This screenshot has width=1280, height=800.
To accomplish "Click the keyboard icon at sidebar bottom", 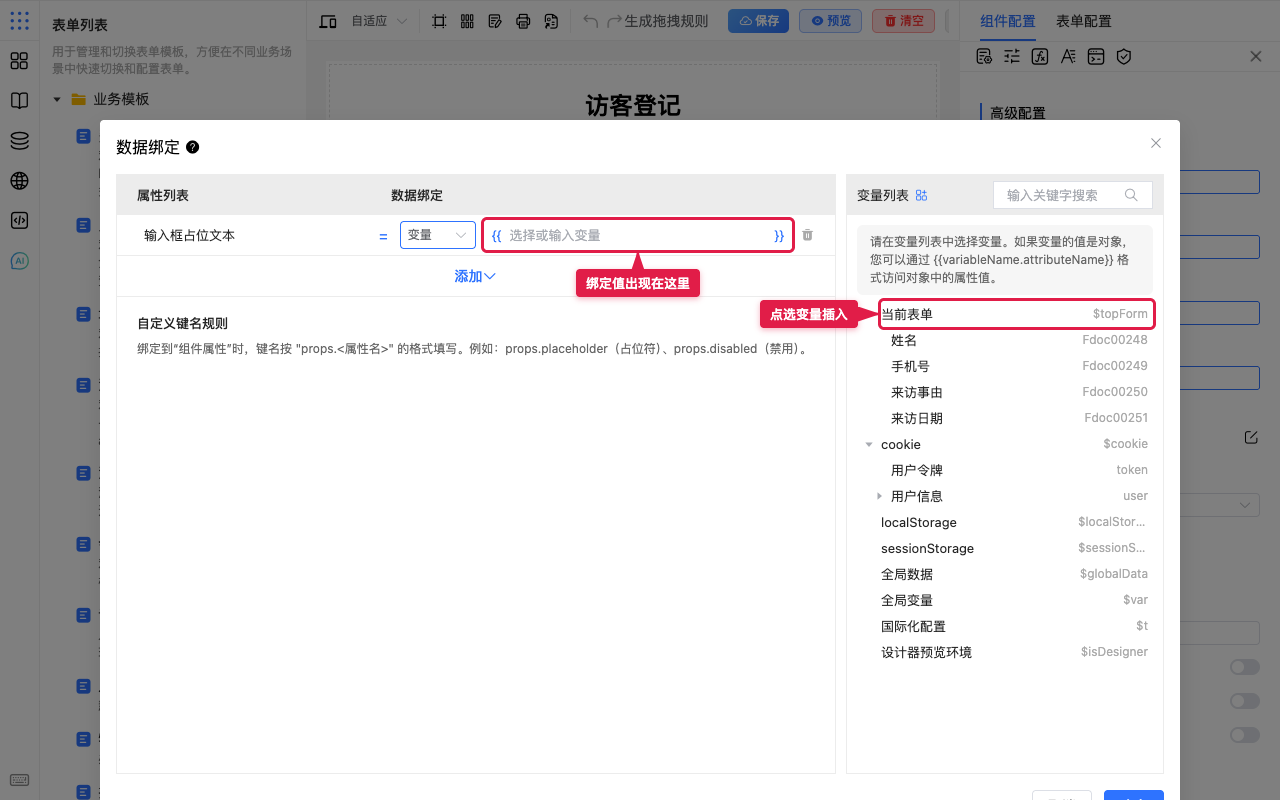I will (19, 780).
